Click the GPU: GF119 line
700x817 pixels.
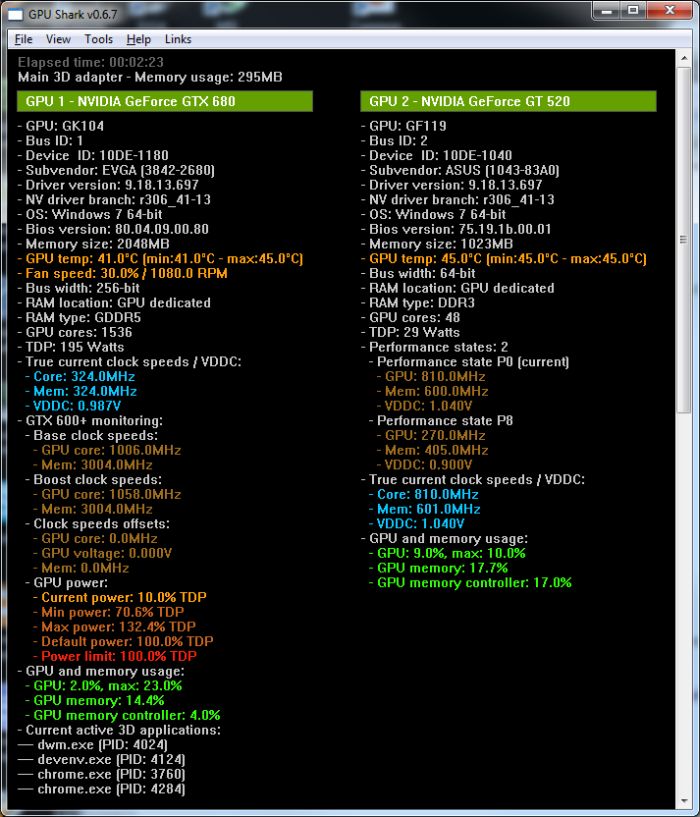[403, 126]
